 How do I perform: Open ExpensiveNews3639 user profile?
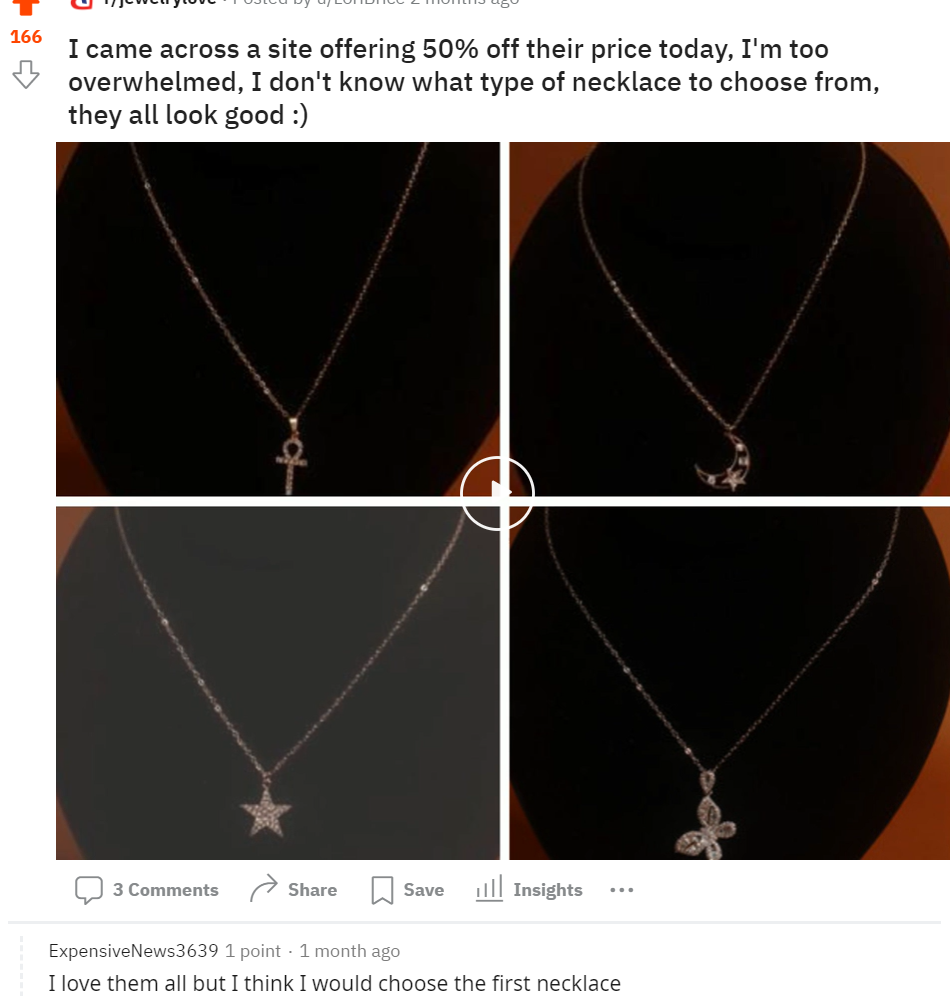pyautogui.click(x=133, y=951)
